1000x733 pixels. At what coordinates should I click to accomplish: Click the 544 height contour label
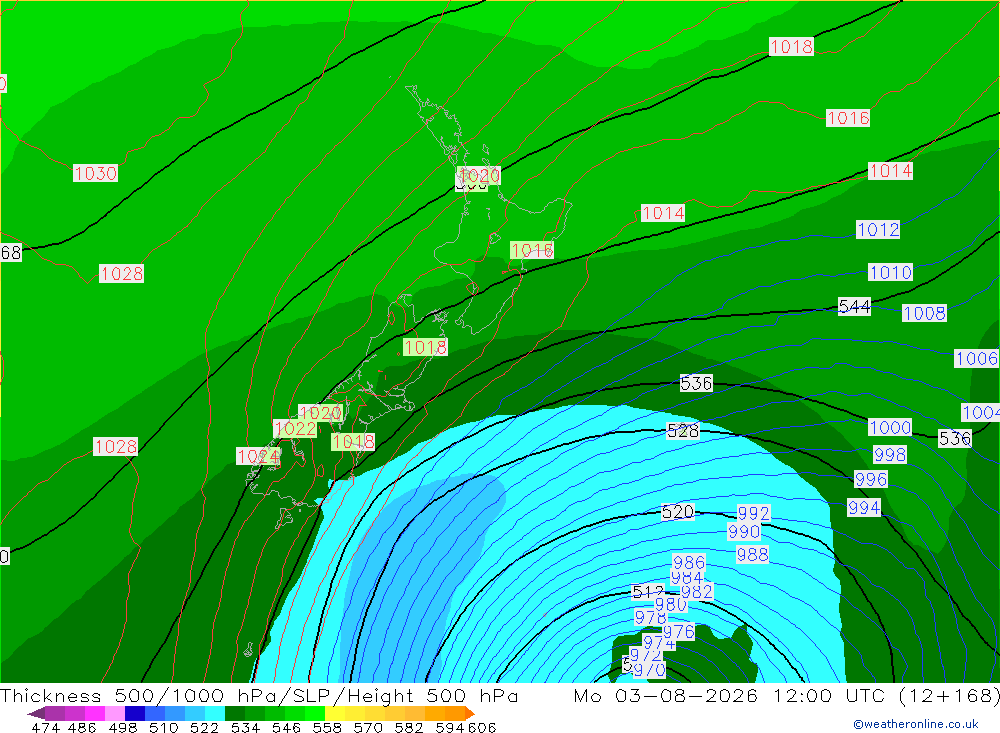coord(855,307)
